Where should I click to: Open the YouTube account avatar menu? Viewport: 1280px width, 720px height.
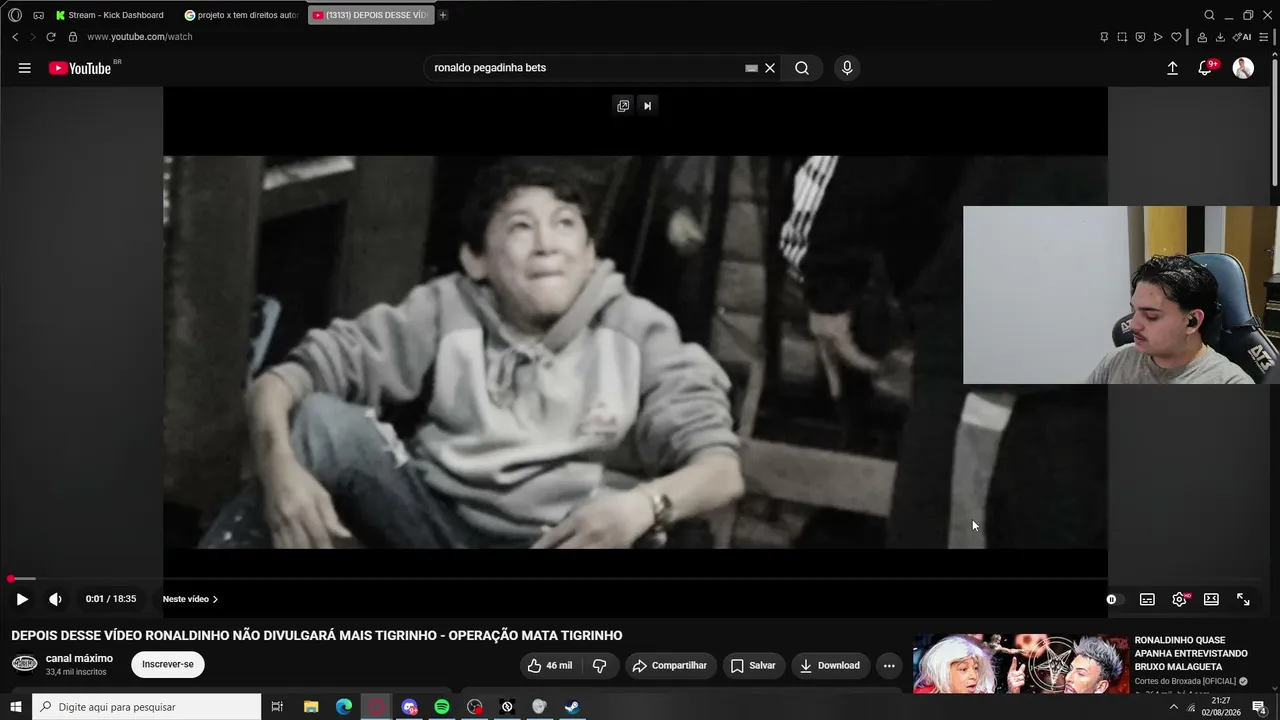point(1243,68)
